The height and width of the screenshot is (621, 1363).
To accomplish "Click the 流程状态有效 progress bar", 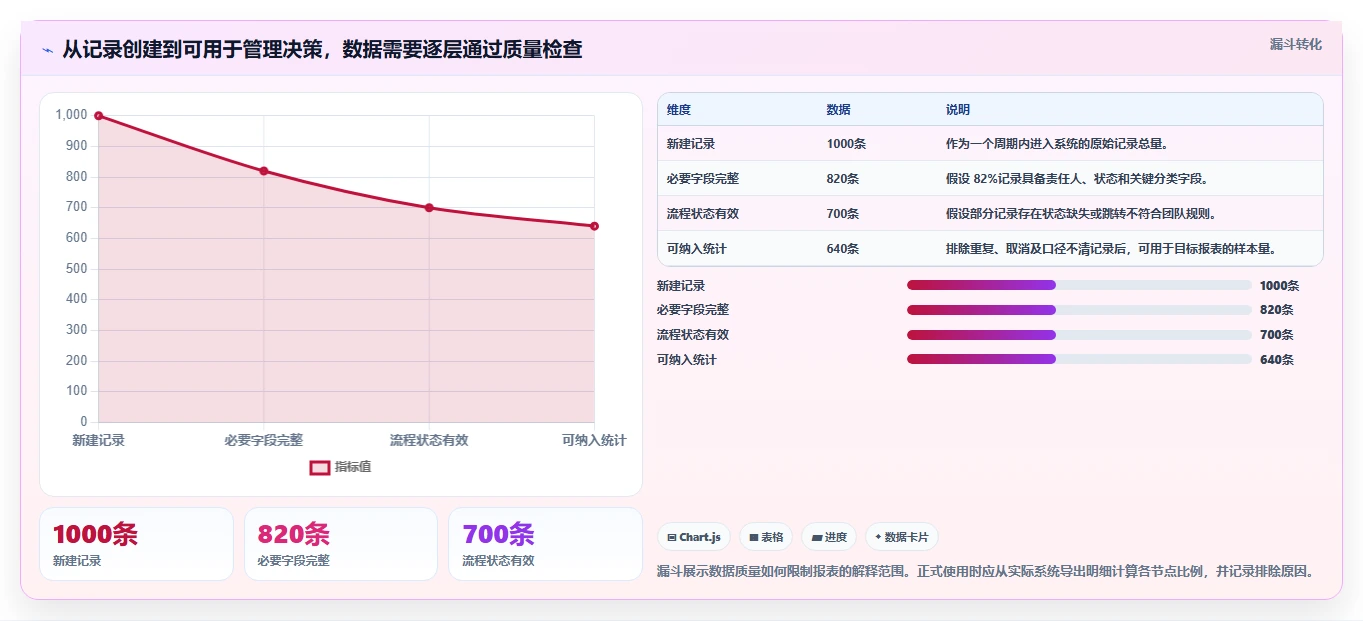I will pos(1079,335).
